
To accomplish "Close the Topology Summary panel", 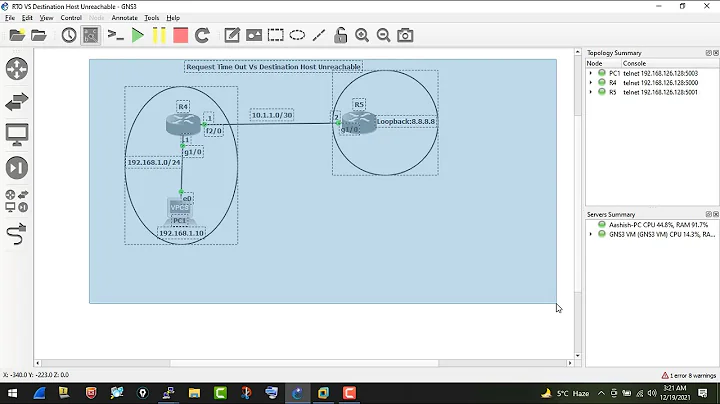I will tap(715, 53).
